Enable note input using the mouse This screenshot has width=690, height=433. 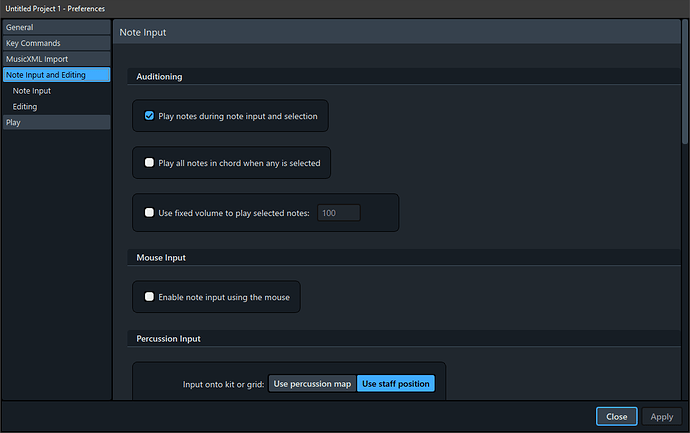click(x=149, y=297)
